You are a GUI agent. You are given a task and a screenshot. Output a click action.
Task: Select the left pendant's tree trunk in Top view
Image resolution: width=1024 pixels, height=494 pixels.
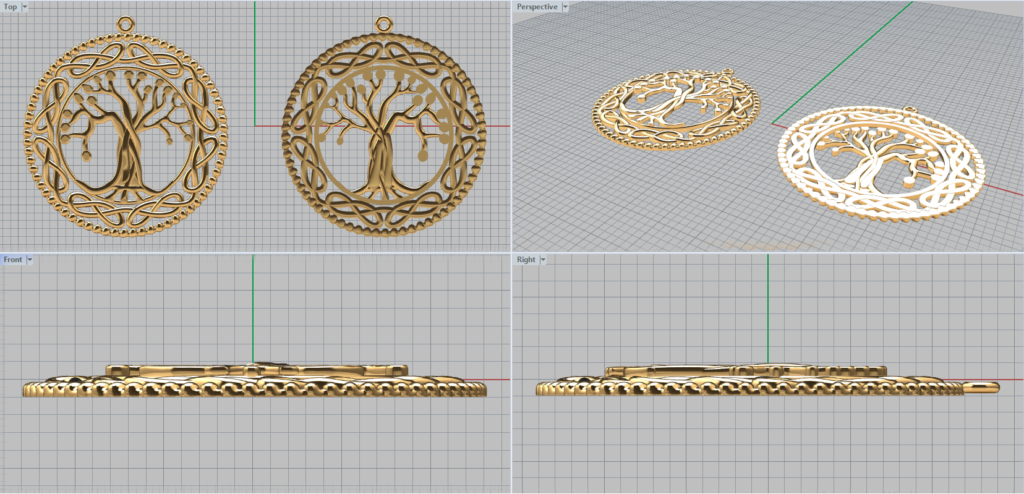tap(127, 158)
